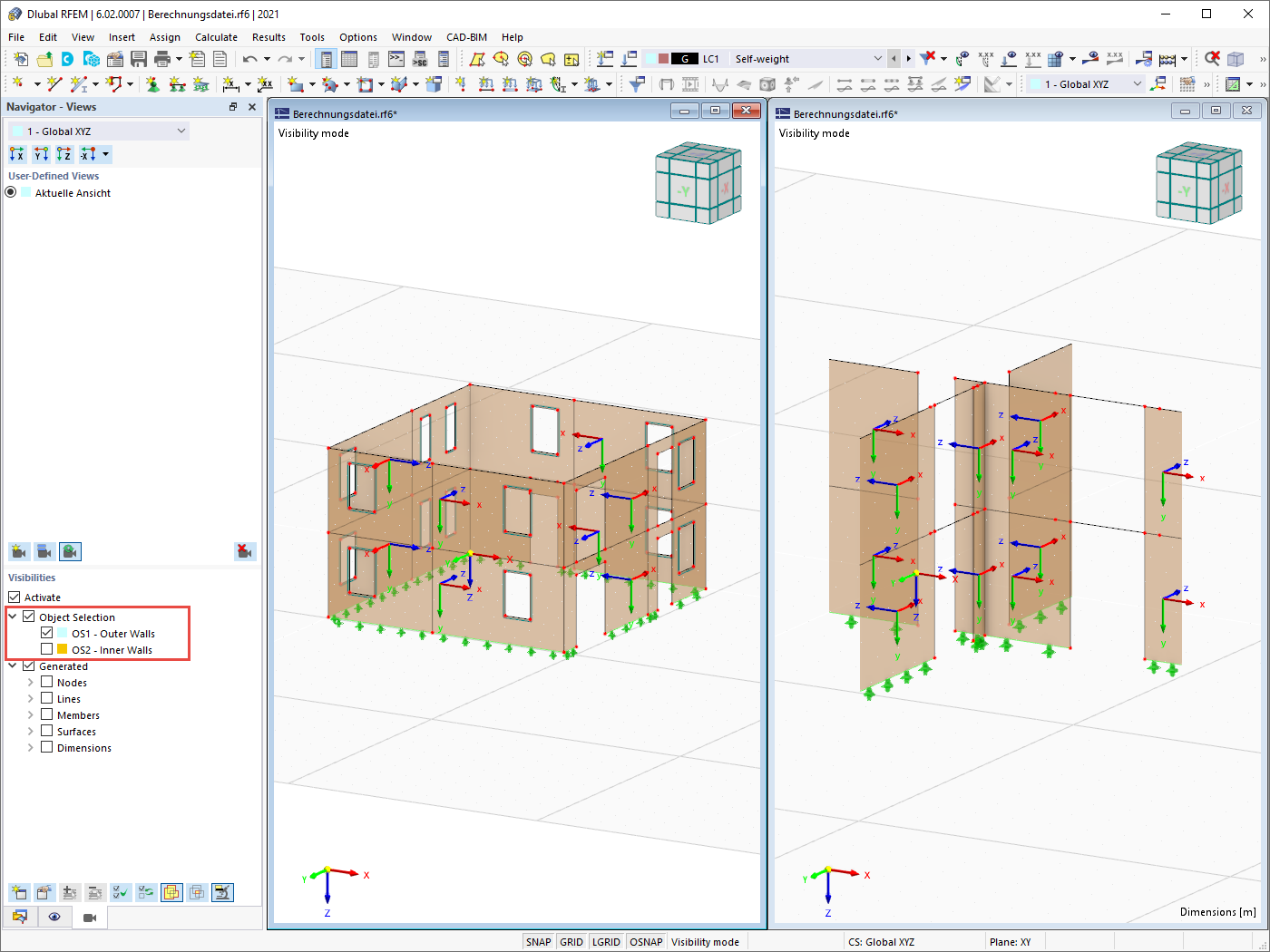Uncheck OS1 - Outer Walls checkbox
1270x952 pixels.
point(46,634)
